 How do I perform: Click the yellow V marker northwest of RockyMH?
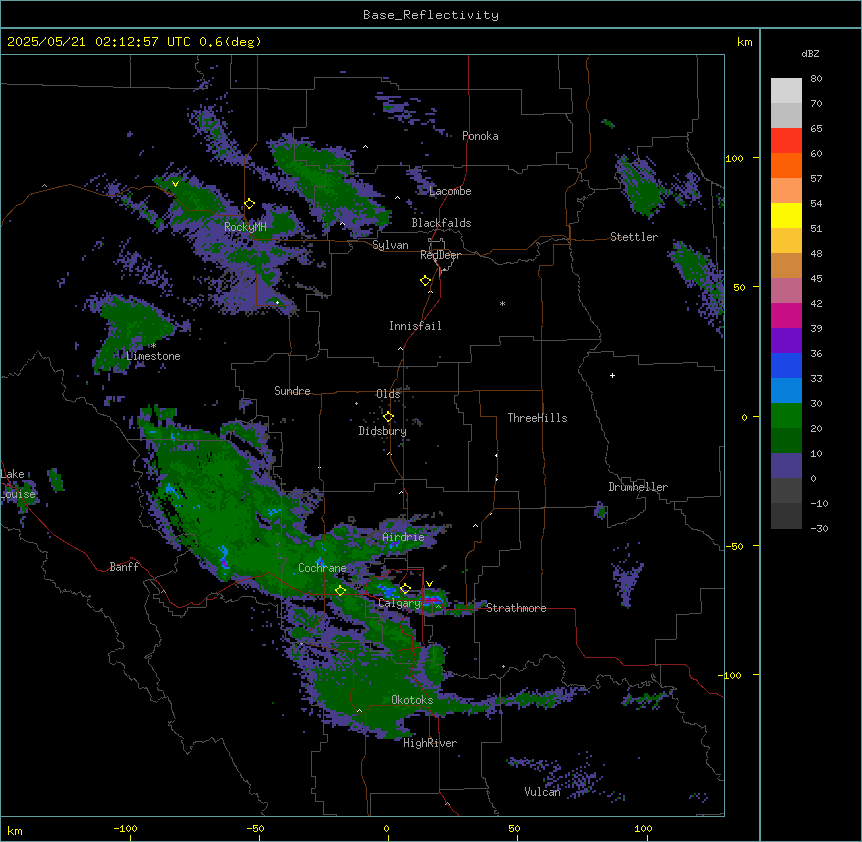[x=175, y=184]
